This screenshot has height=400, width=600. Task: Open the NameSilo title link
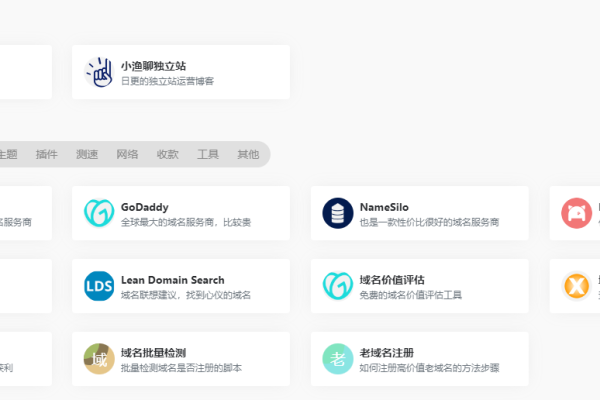pyautogui.click(x=384, y=207)
